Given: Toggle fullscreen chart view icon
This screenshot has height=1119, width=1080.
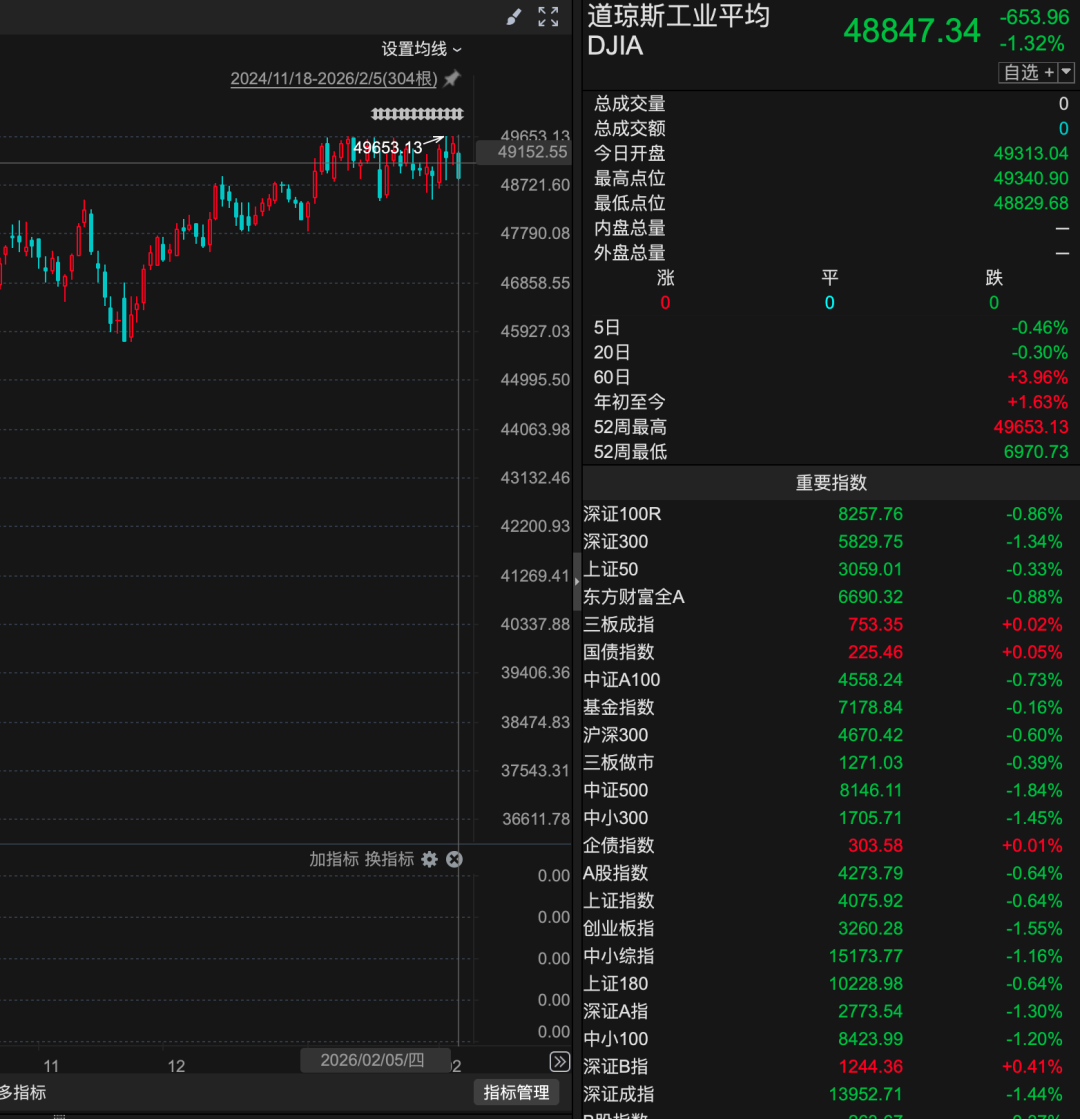Looking at the screenshot, I should [x=548, y=17].
